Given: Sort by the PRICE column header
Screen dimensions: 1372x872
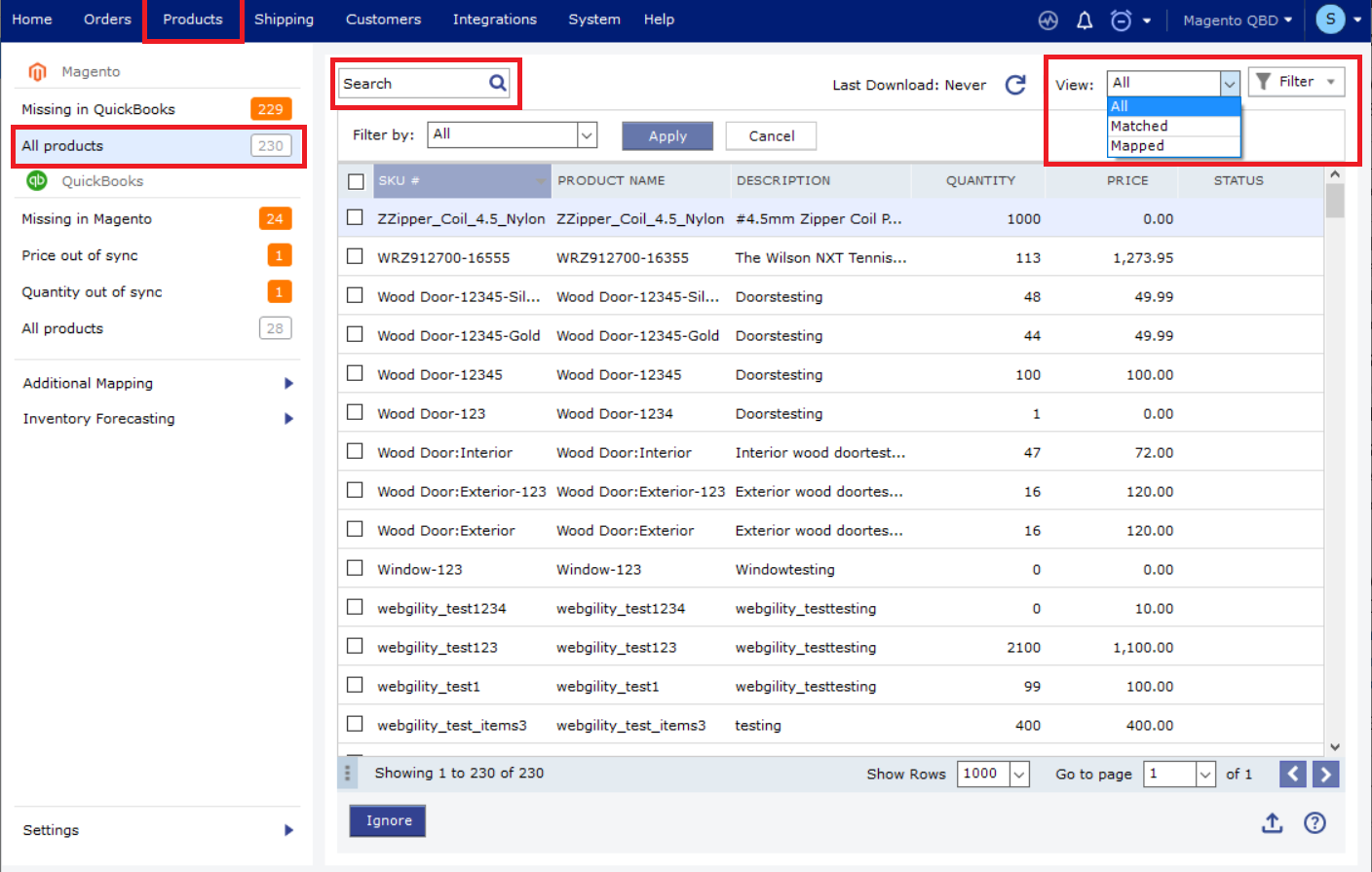Looking at the screenshot, I should (1111, 181).
